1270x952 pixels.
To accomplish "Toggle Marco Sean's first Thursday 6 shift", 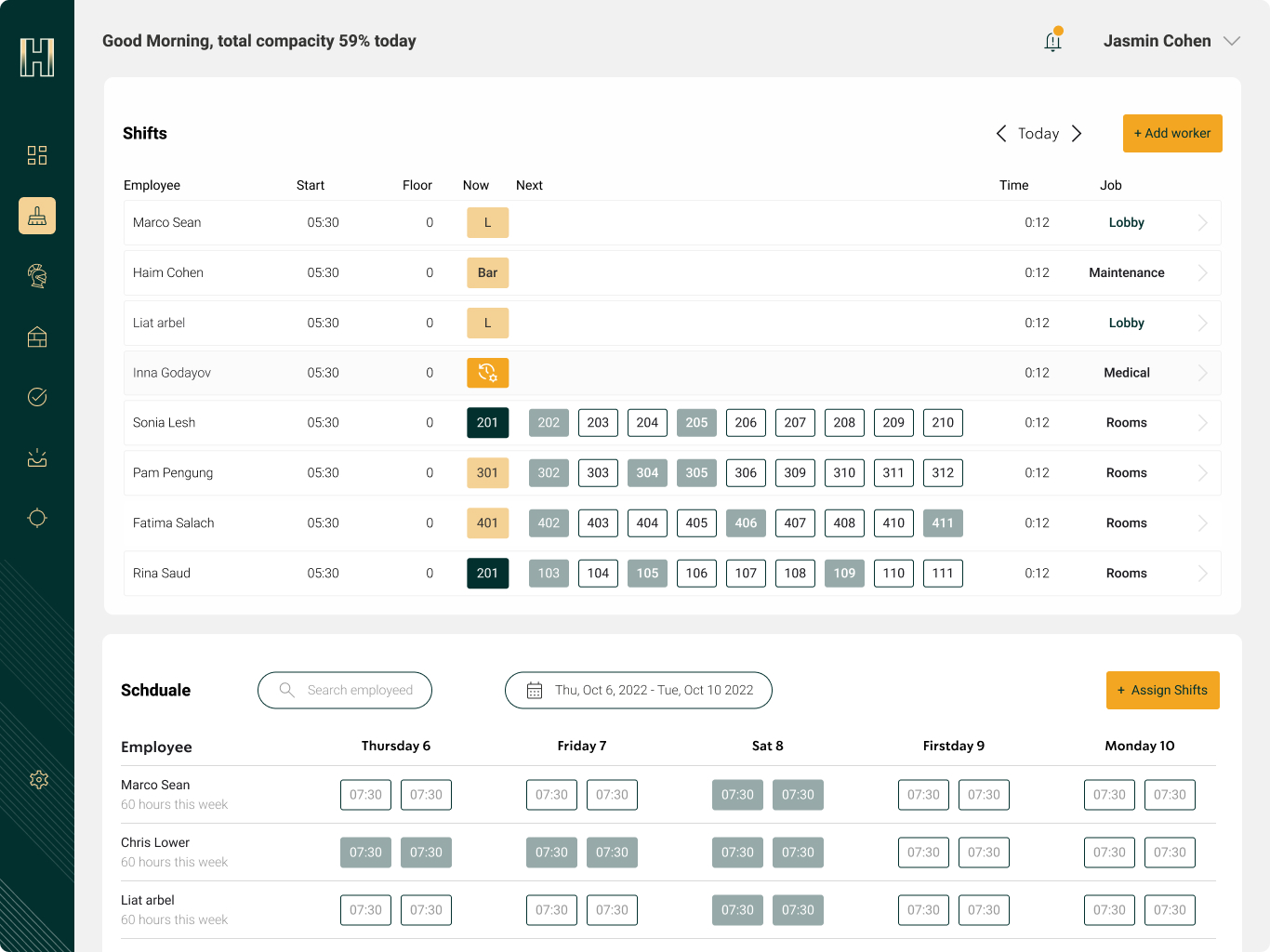I will 365,795.
